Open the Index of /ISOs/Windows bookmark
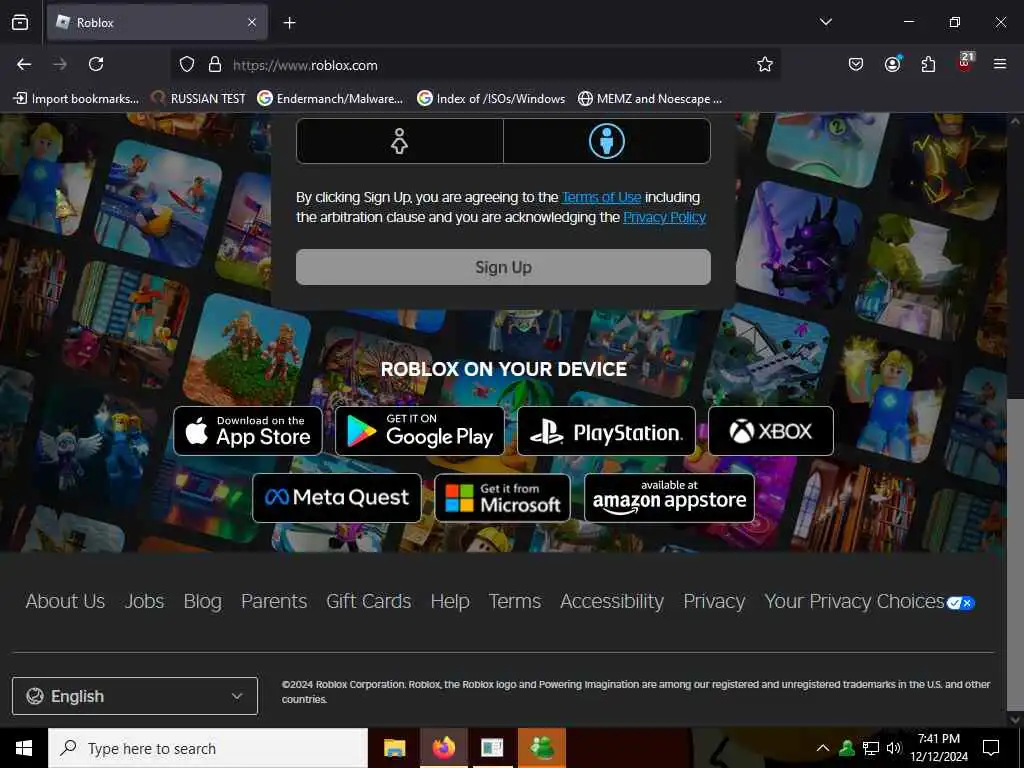Viewport: 1024px width, 768px height. 491,99
